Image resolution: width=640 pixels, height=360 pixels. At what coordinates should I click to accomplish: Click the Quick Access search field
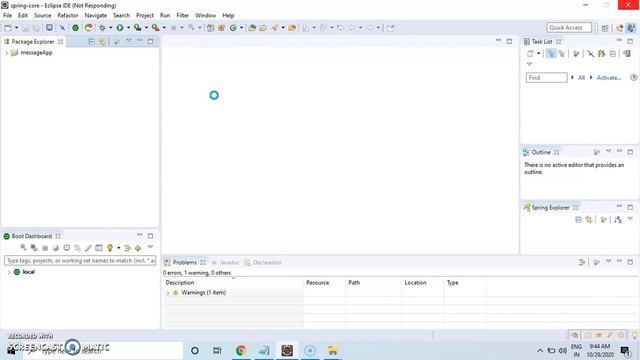[x=569, y=27]
